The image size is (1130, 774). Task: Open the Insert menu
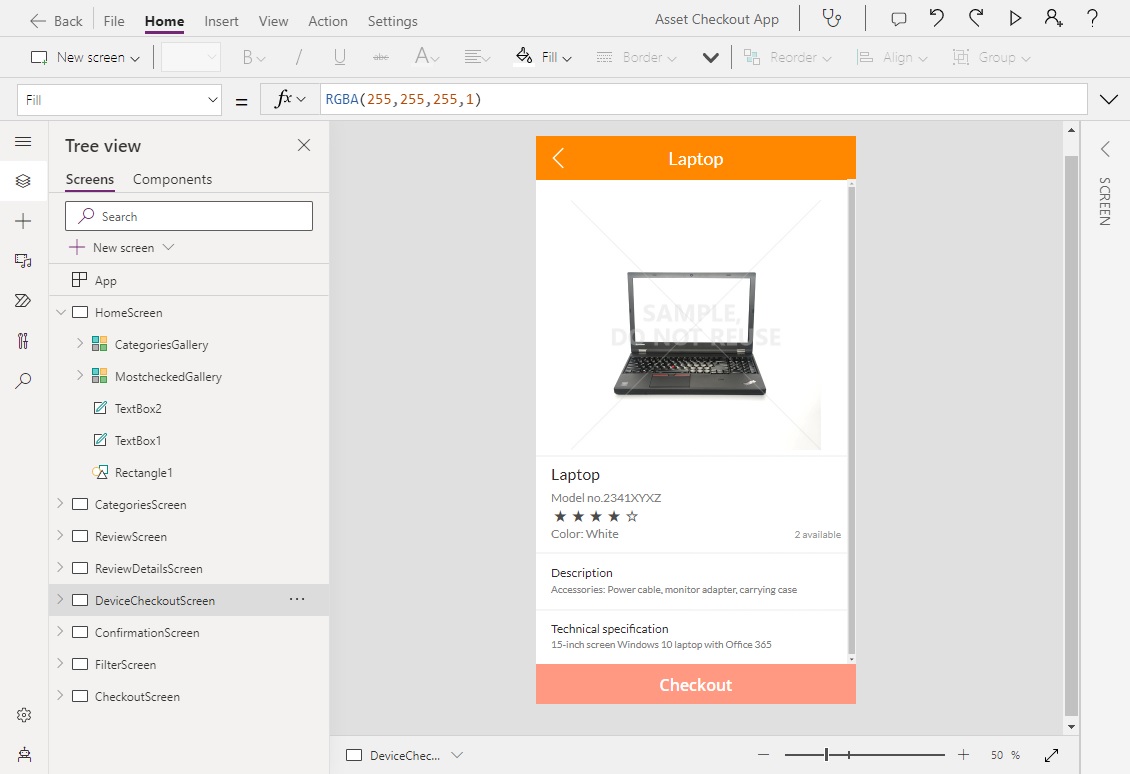click(221, 20)
